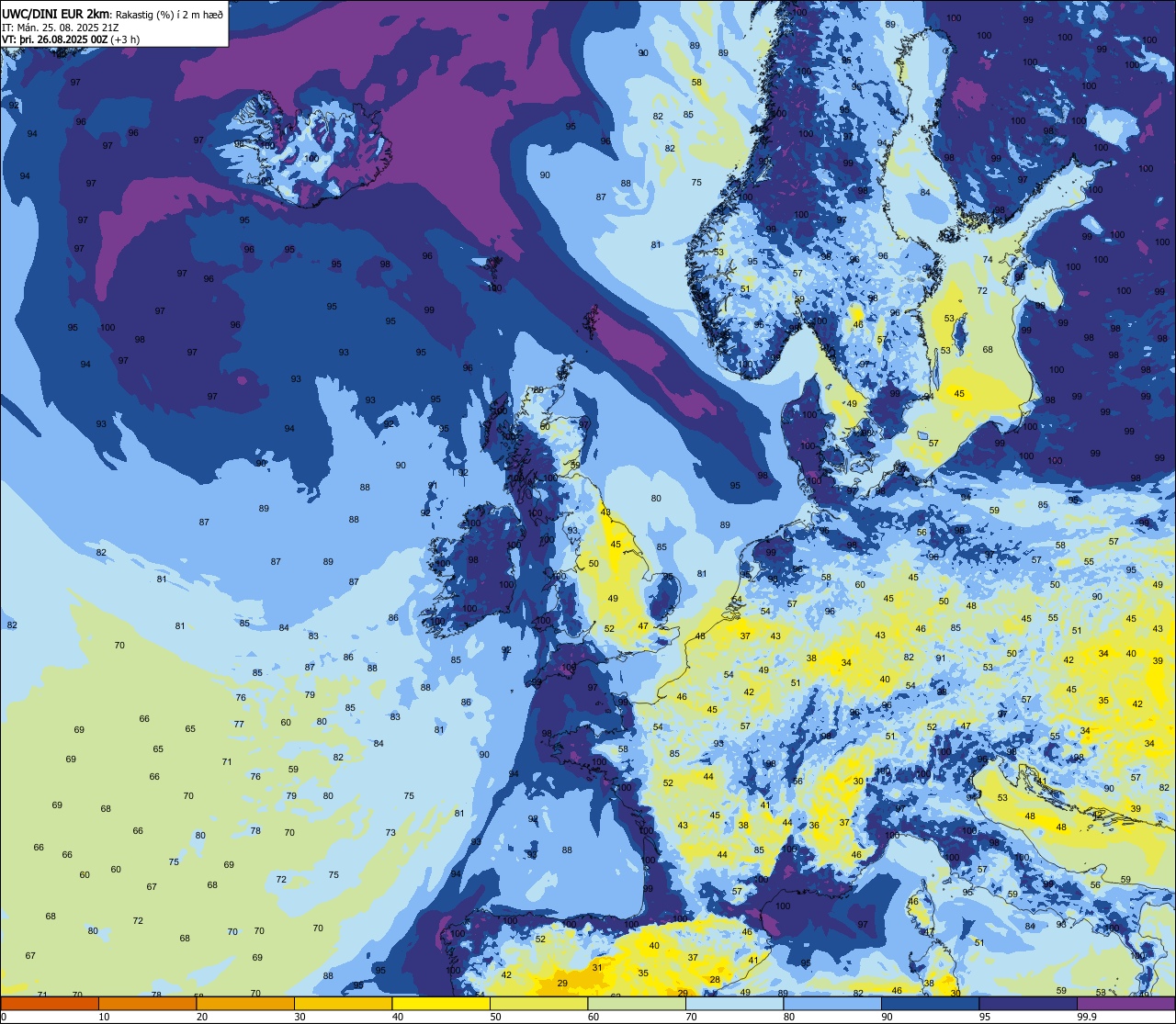Click the 'UWC/DINI EUR 2km' title text
Viewport: 1176px width, 1024px height.
[x=56, y=13]
